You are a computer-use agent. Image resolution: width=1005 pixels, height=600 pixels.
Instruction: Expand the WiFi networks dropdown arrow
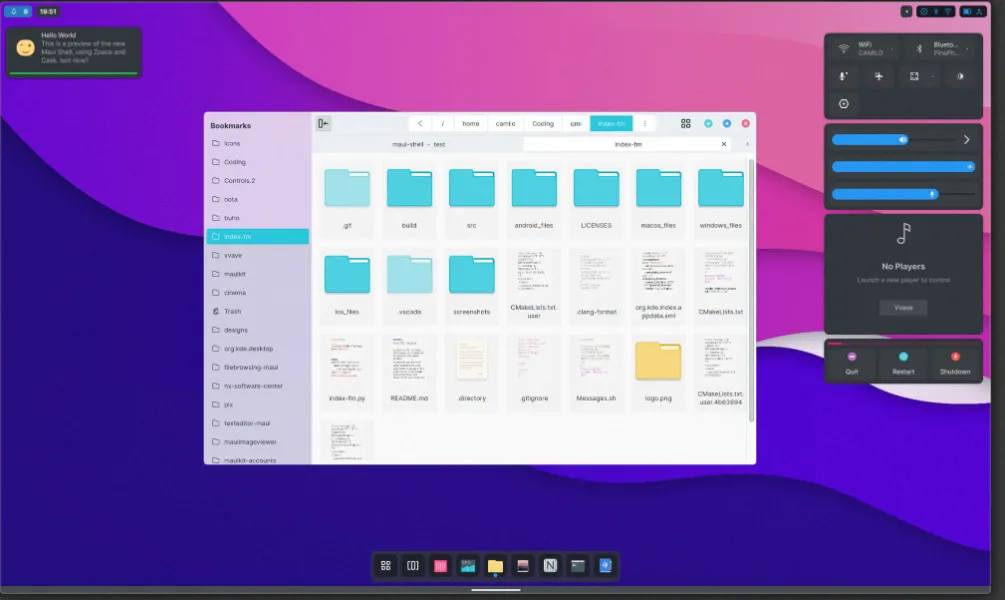click(892, 49)
